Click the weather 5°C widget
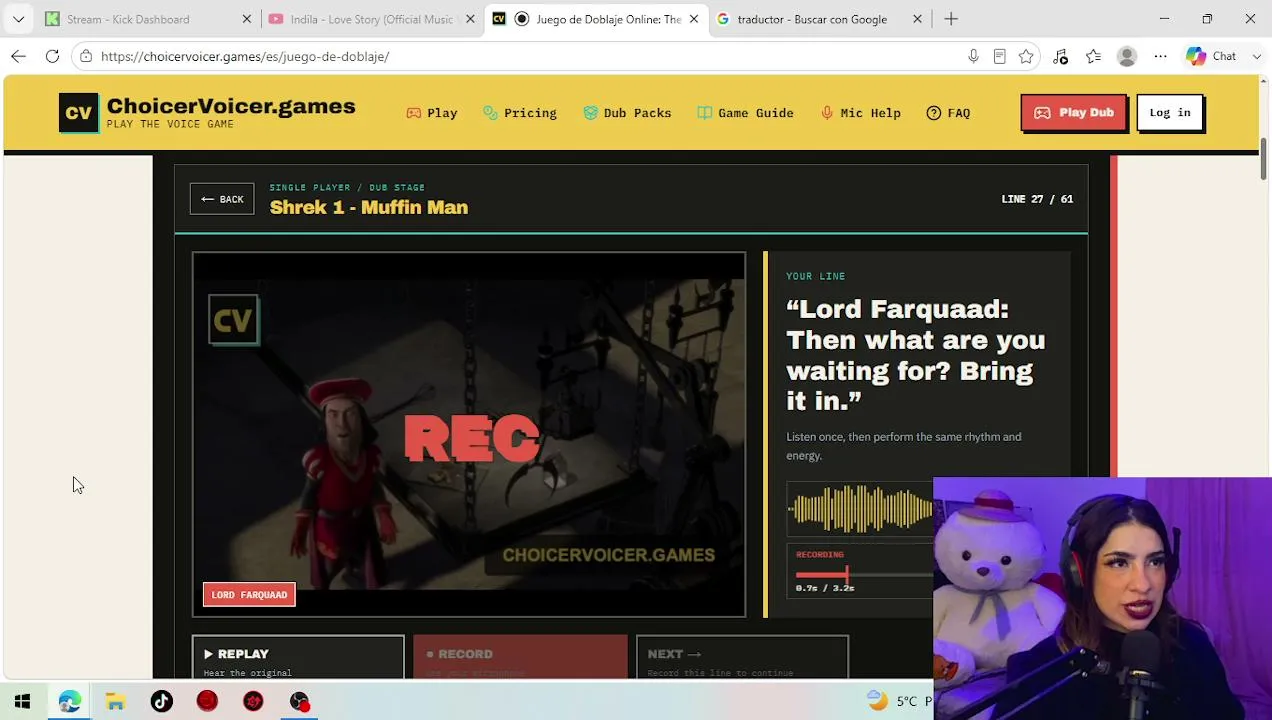The image size is (1272, 720). coord(898,701)
